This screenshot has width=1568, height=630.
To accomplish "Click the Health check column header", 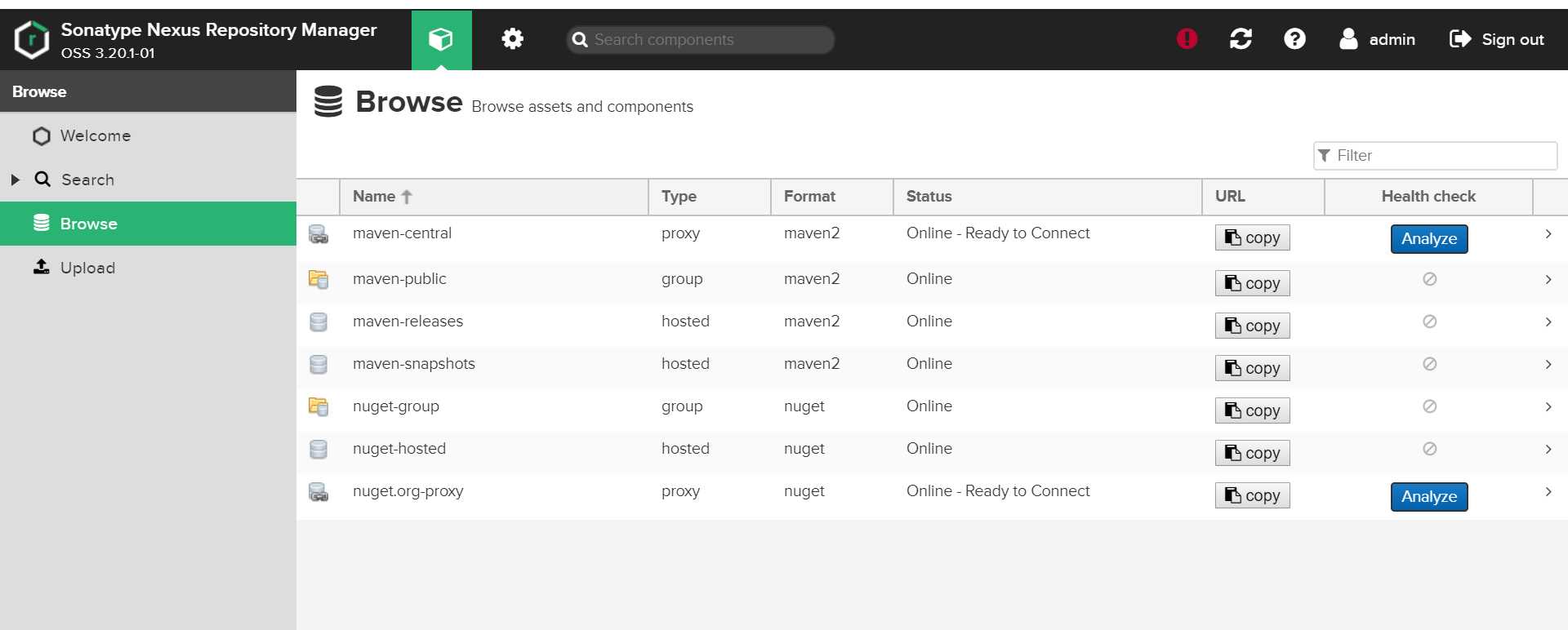I will click(x=1428, y=196).
